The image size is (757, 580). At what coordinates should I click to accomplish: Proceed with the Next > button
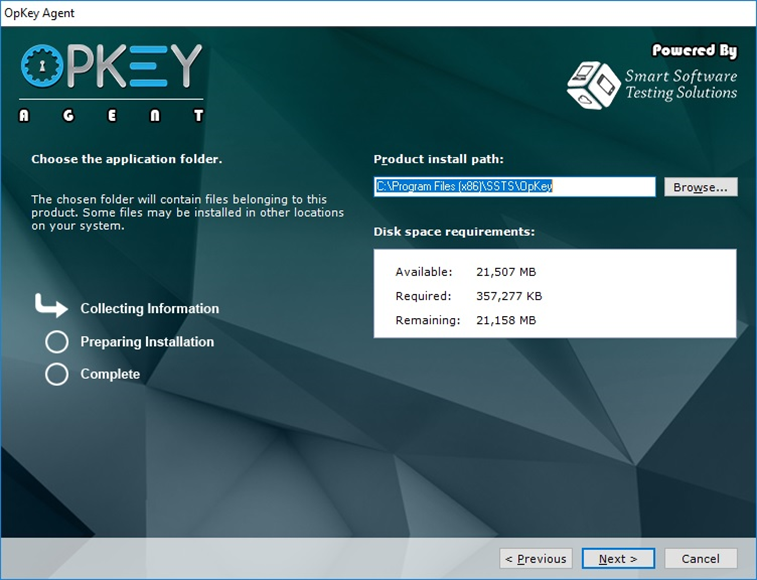click(x=617, y=559)
